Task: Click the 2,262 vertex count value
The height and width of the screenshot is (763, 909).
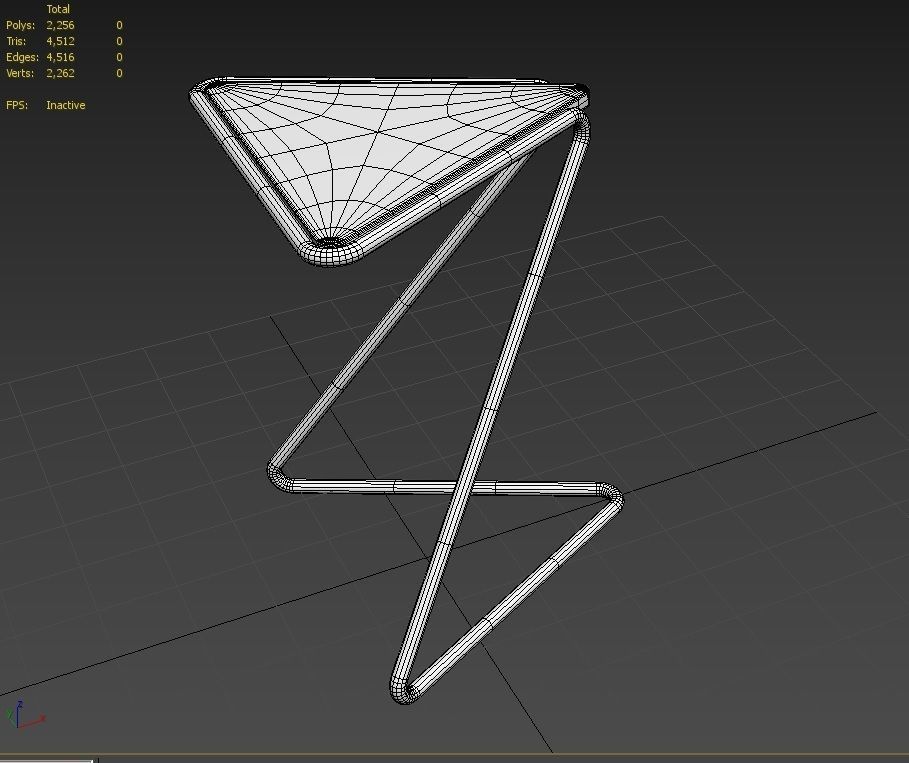Action: pyautogui.click(x=60, y=73)
